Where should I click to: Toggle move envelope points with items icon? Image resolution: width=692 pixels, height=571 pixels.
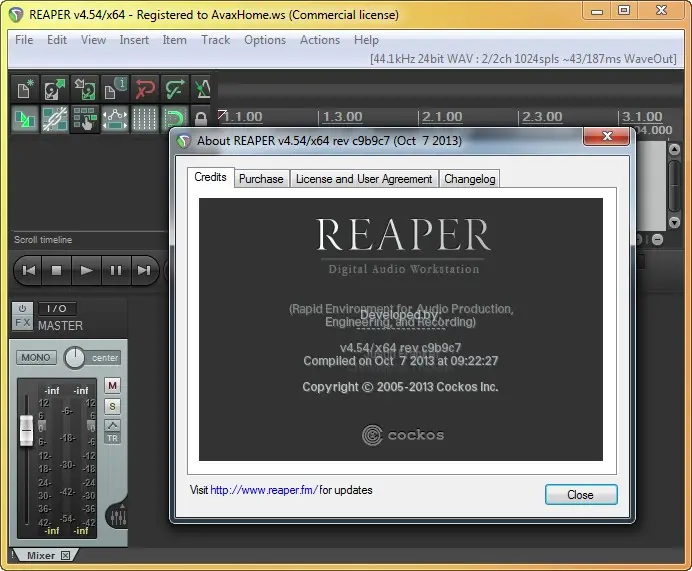(x=115, y=119)
